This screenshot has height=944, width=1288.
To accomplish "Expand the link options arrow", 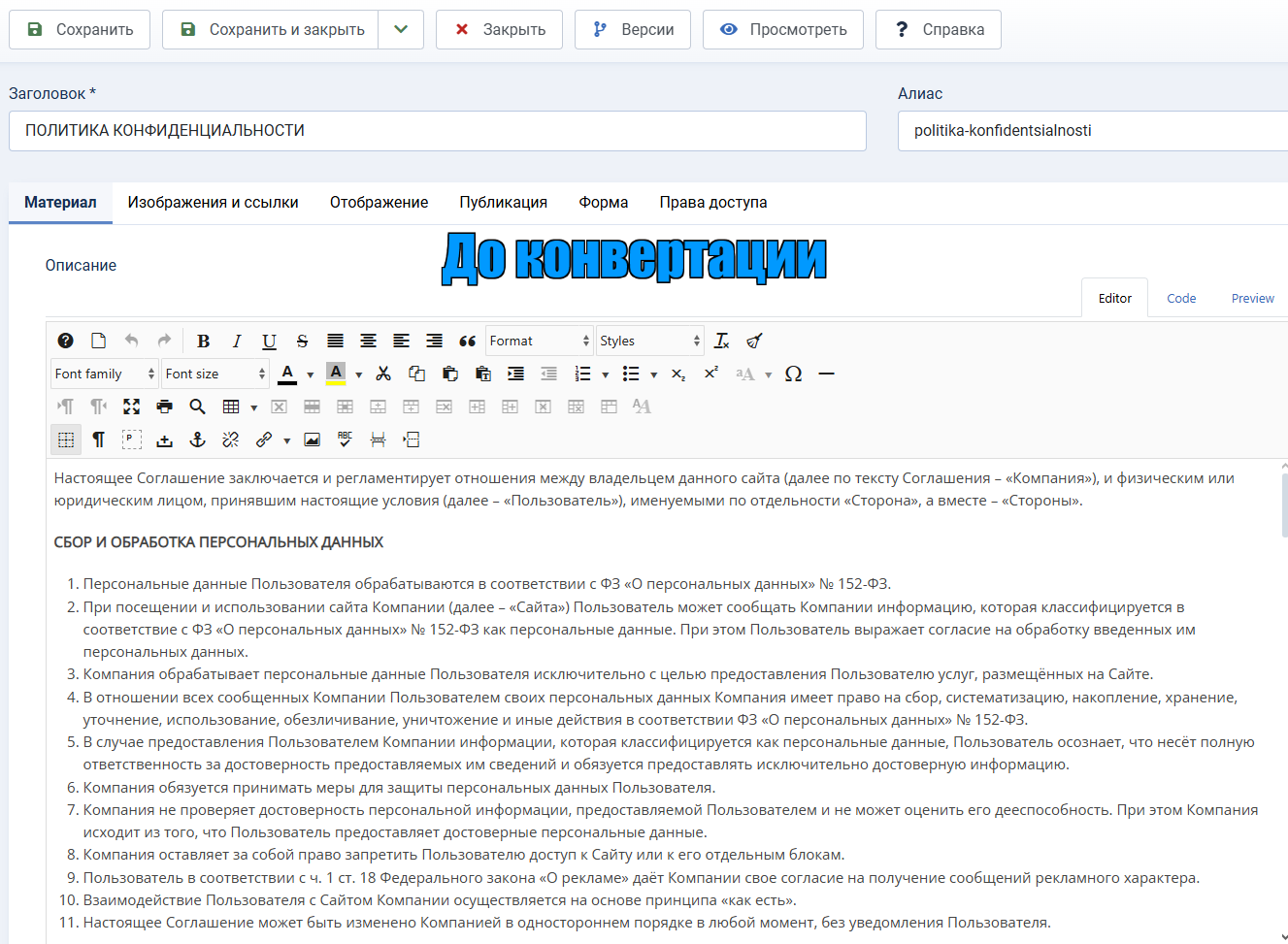I will point(287,440).
